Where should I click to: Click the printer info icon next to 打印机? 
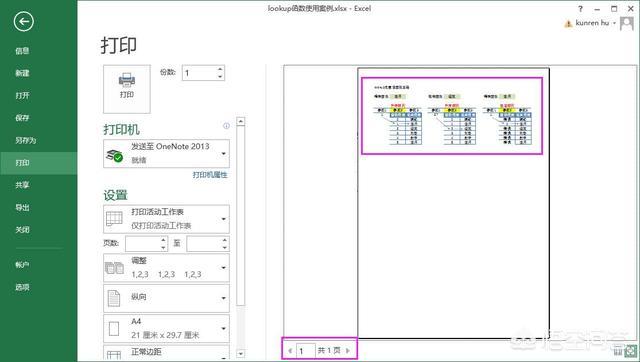226,126
